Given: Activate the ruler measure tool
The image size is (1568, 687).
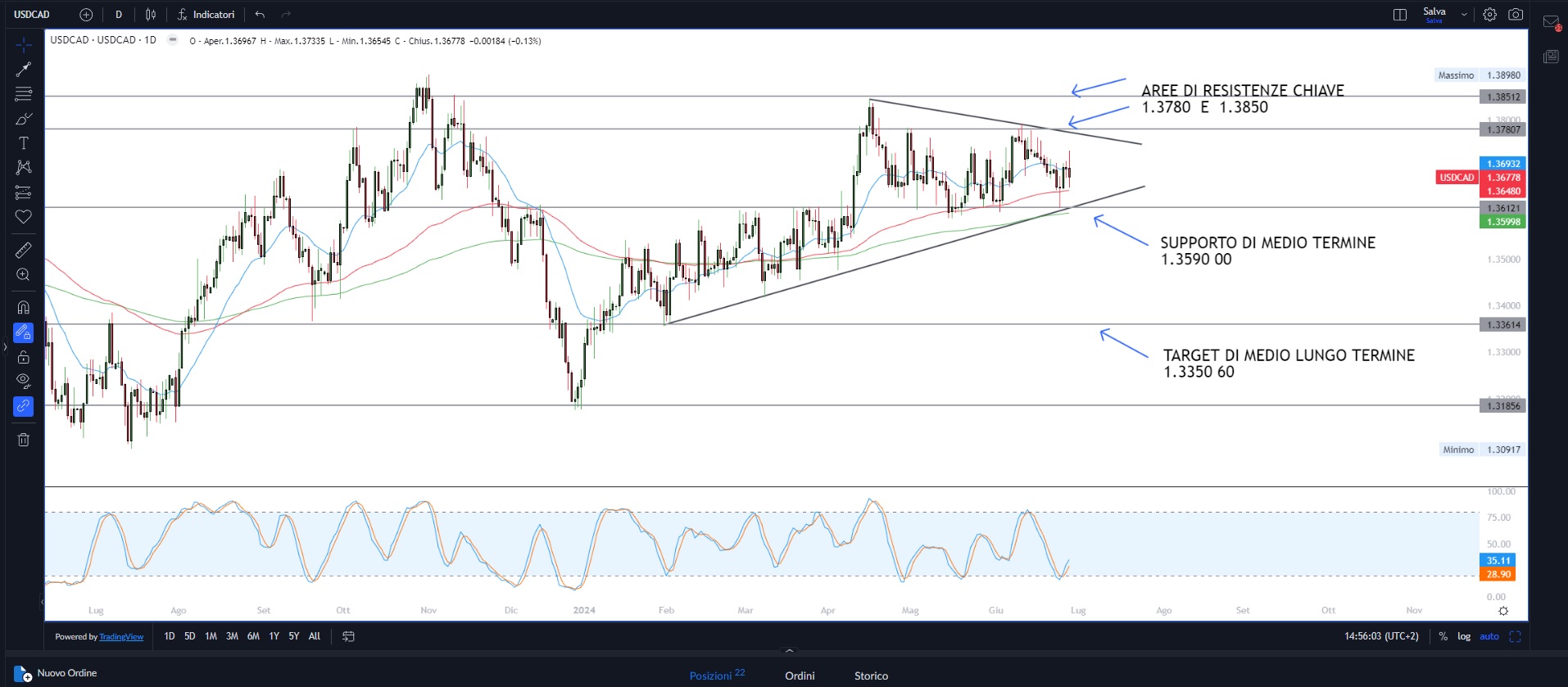Looking at the screenshot, I should coord(23,250).
